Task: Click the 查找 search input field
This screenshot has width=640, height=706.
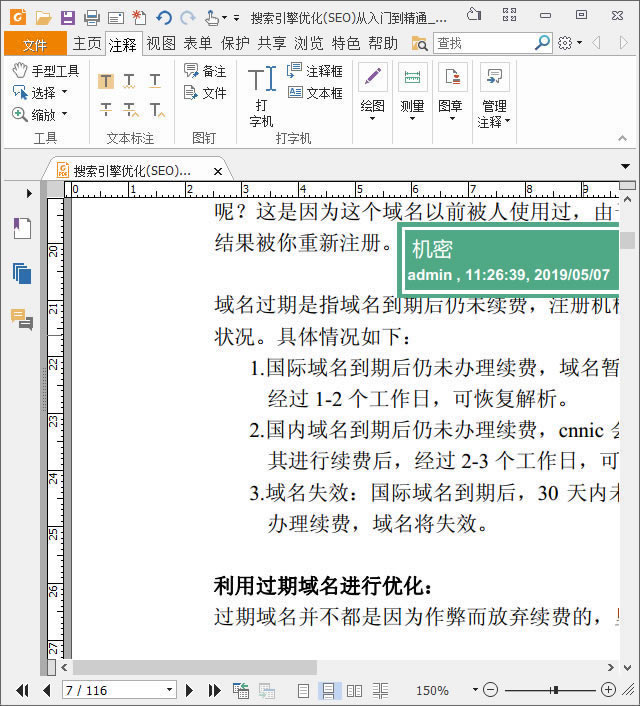Action: click(483, 43)
